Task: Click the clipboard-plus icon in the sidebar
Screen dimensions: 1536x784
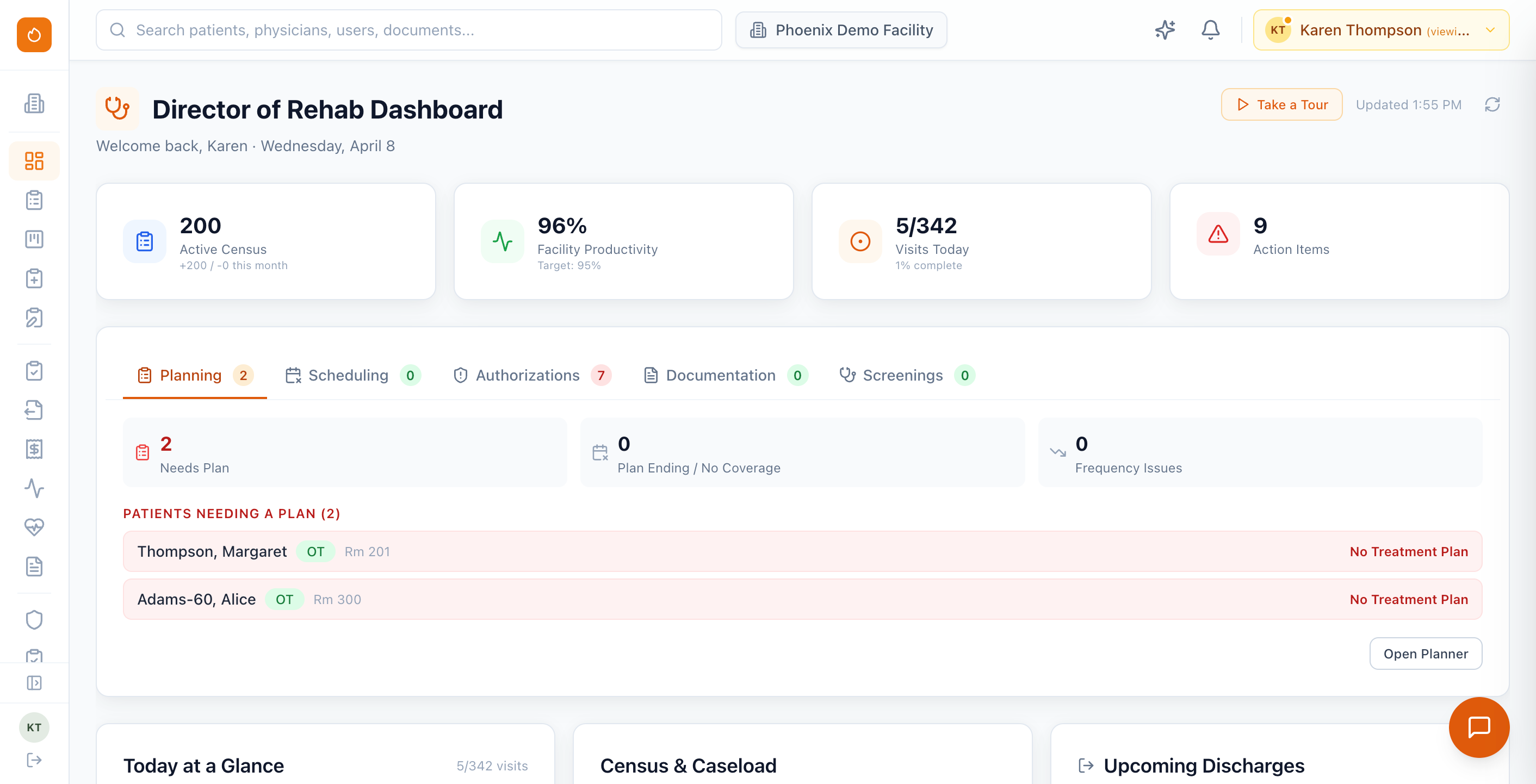Action: point(34,278)
